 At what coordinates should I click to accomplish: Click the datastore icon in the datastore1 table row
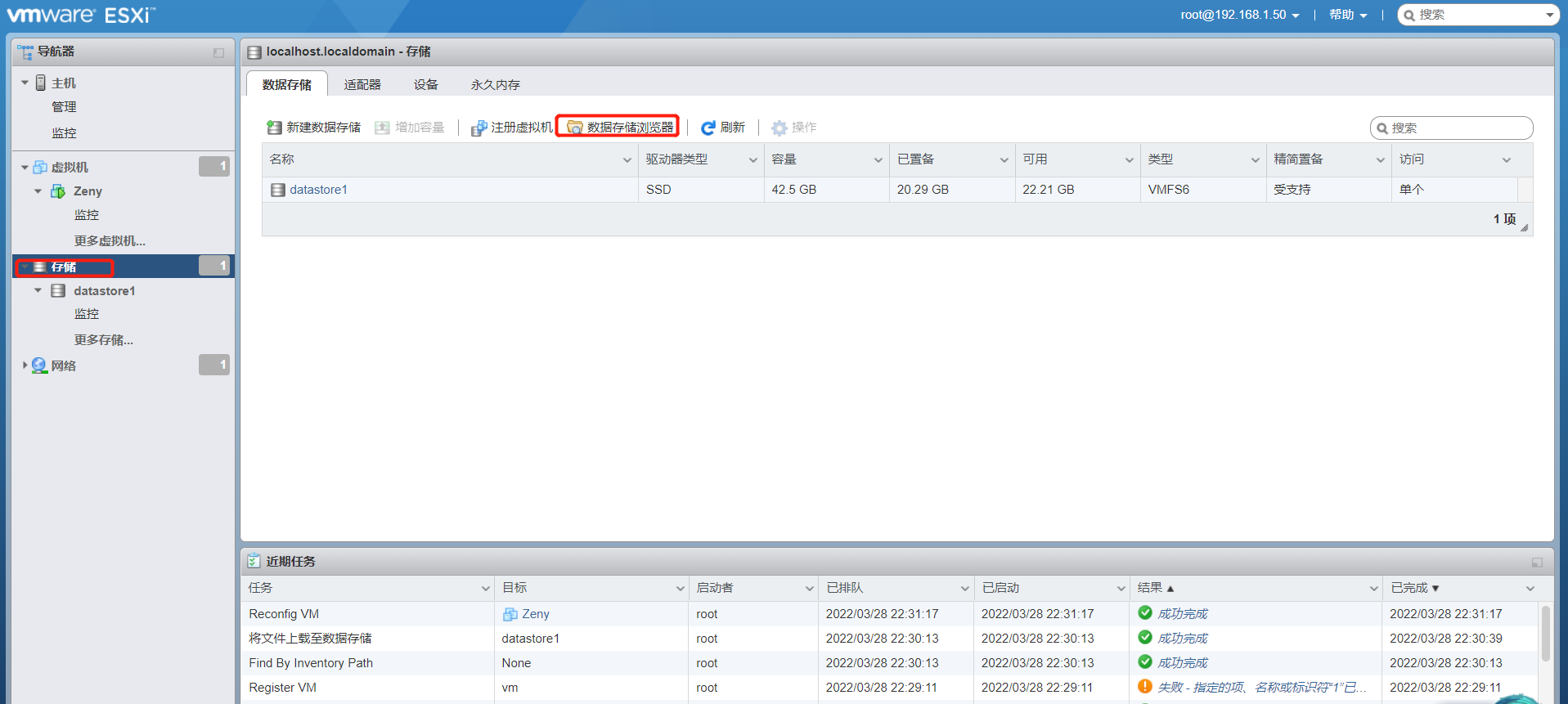tap(278, 190)
